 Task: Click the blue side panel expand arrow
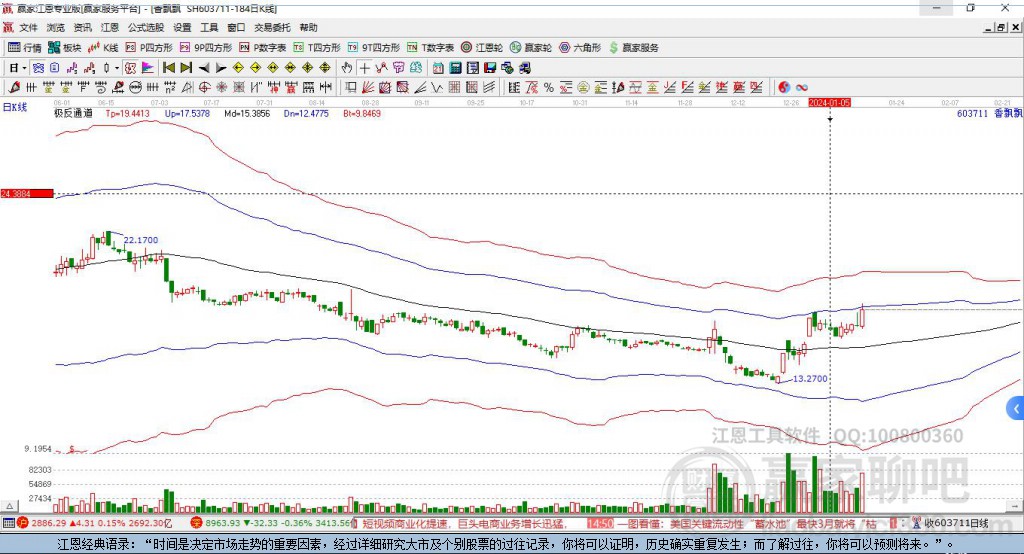coord(1016,409)
